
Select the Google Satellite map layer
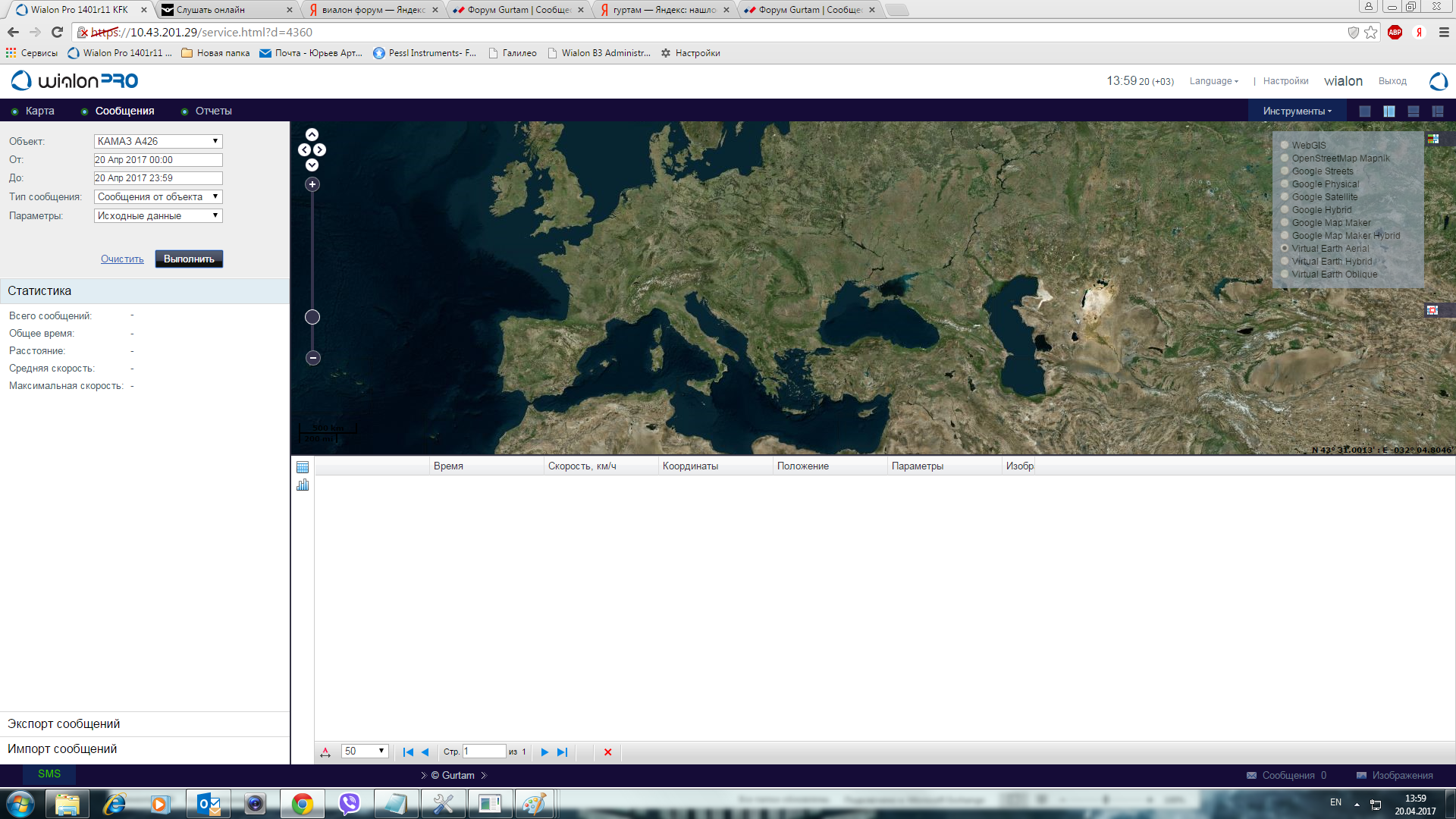(x=1285, y=197)
